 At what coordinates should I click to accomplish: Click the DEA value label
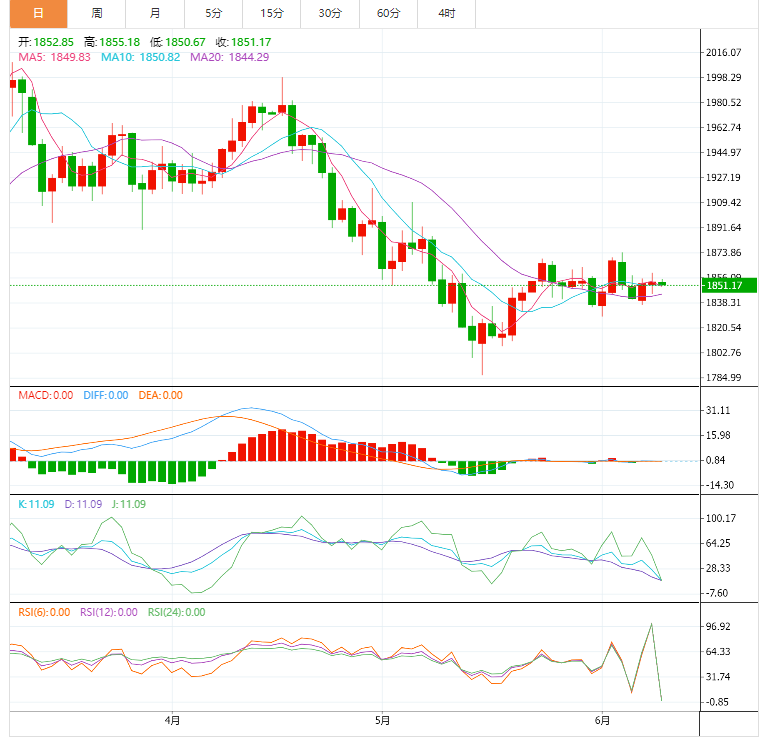[x=160, y=395]
